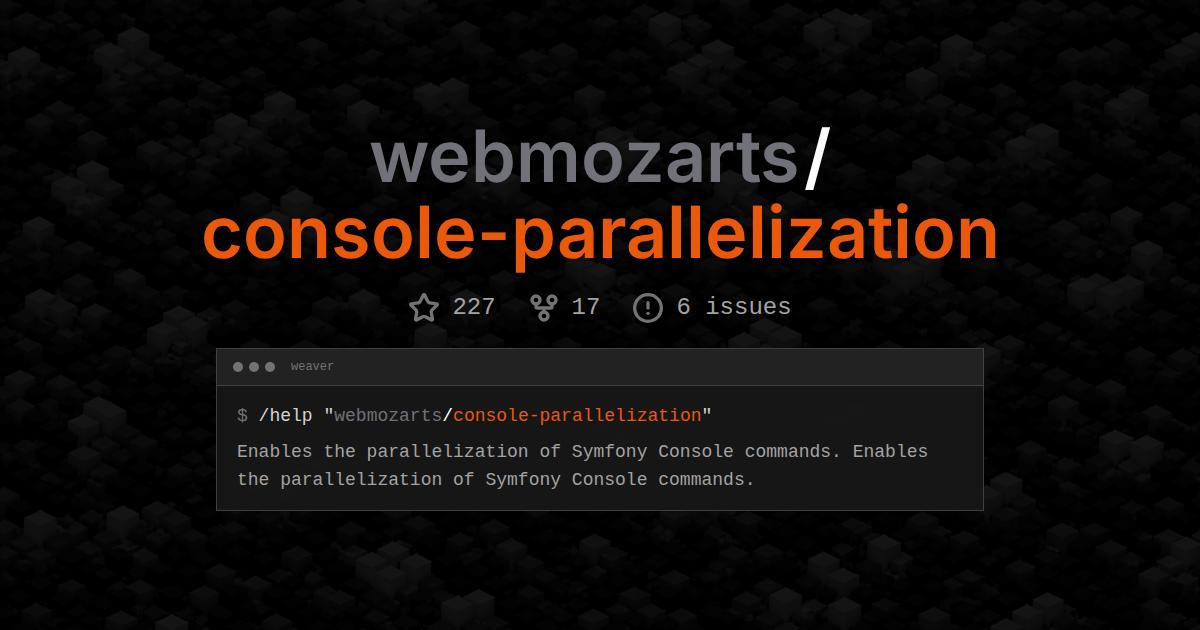
Task: Click the '6 issues' text
Action: 734,307
